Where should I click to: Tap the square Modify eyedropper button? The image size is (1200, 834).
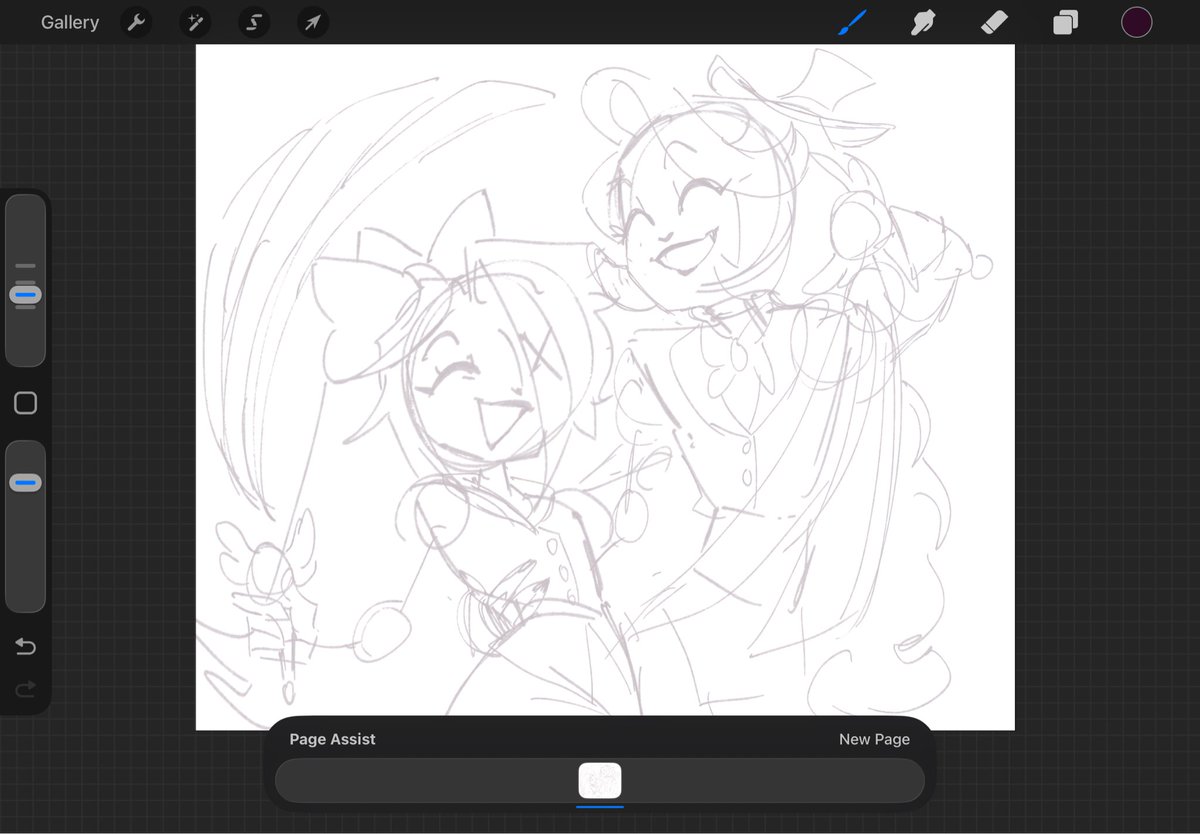pyautogui.click(x=25, y=403)
